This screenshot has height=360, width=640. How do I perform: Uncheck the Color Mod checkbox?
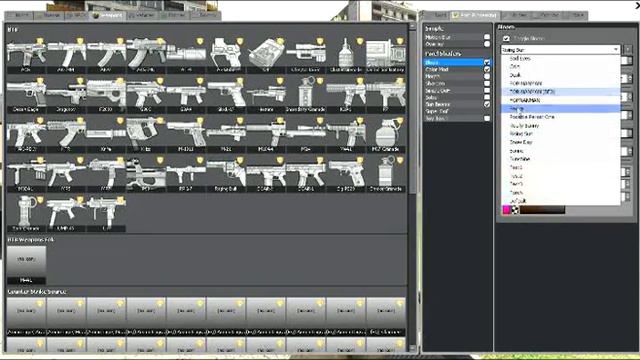click(487, 69)
